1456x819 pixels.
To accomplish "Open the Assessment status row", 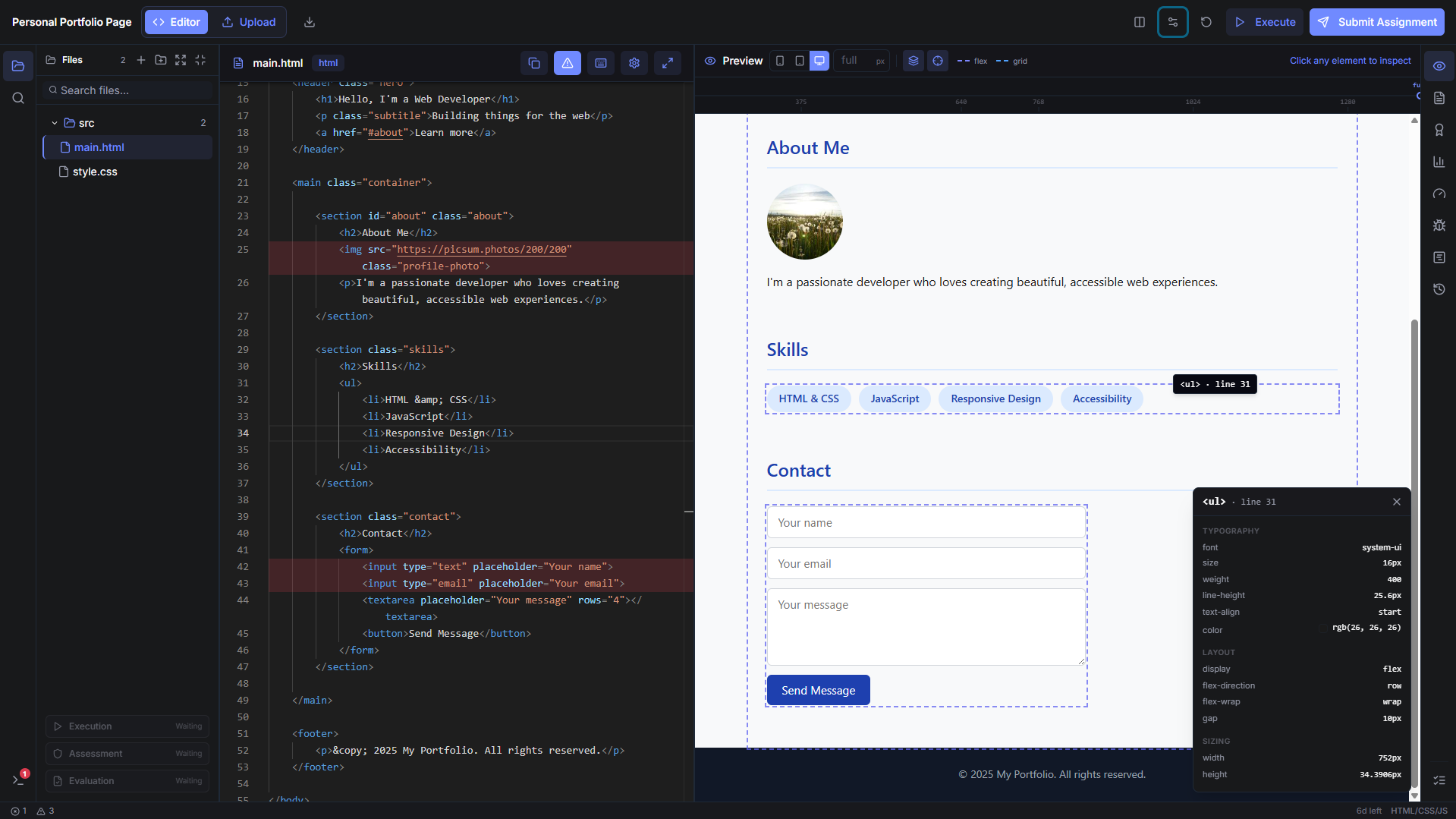I will coord(127,754).
